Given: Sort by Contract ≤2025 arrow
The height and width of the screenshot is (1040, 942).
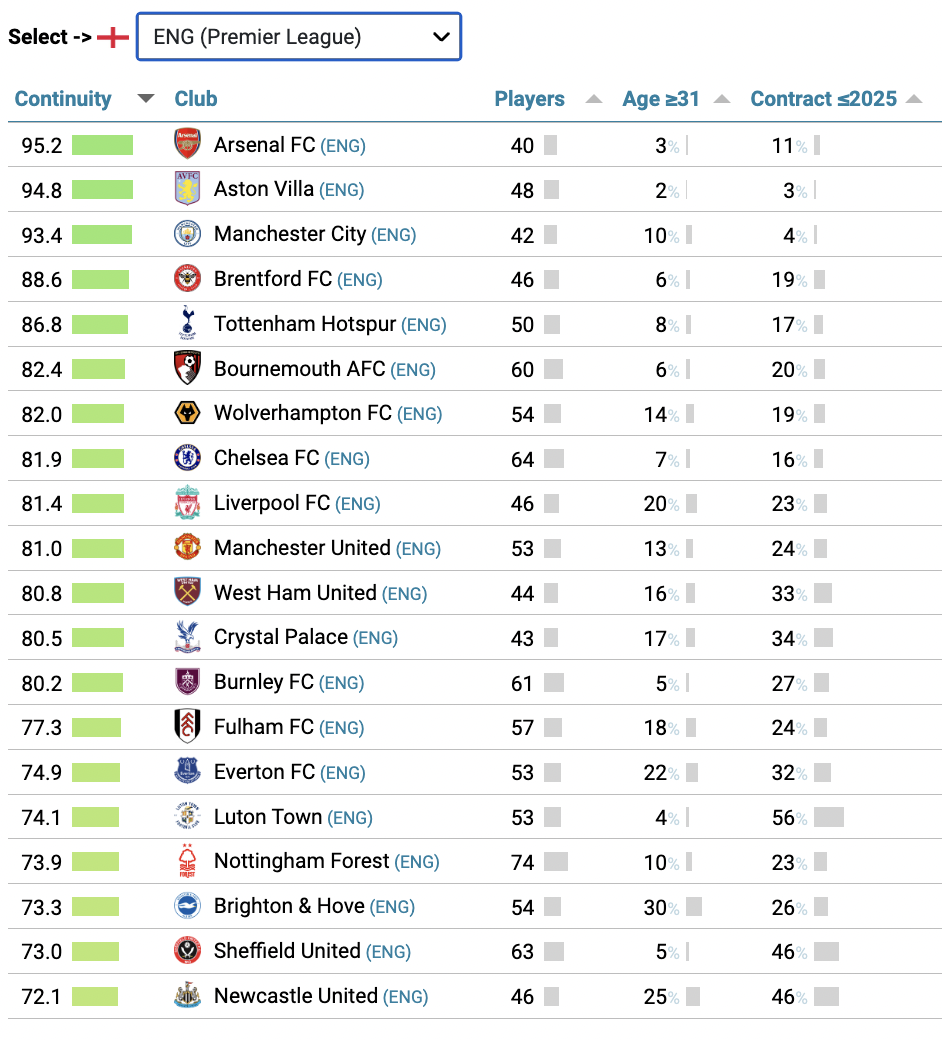Looking at the screenshot, I should point(914,99).
